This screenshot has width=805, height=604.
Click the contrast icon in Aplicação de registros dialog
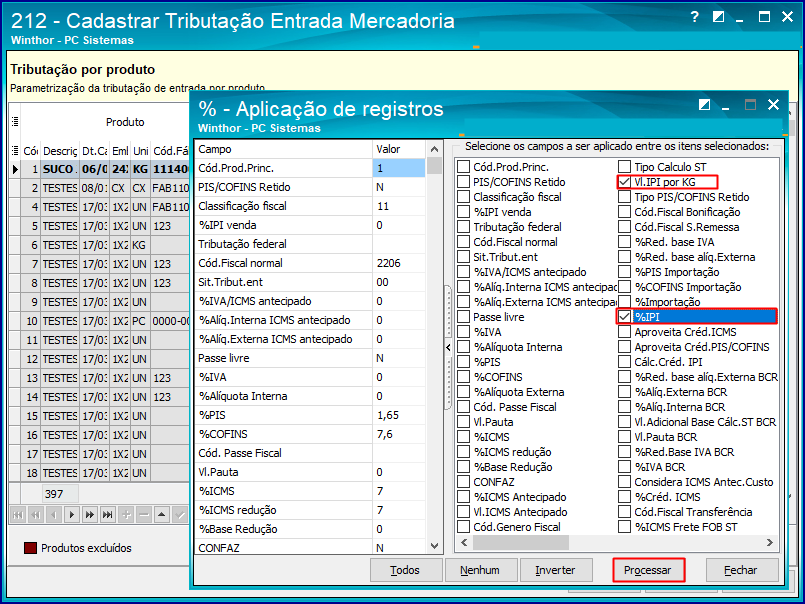(704, 105)
